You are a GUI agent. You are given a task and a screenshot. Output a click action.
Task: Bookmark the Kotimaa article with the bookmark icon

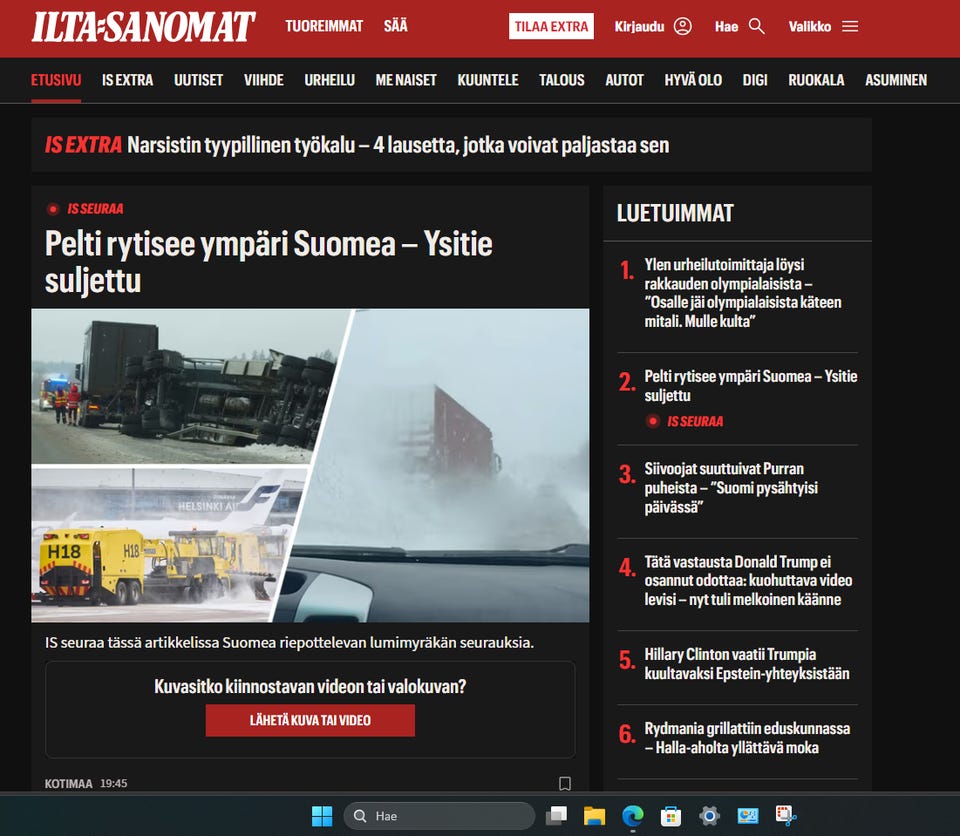tap(565, 783)
